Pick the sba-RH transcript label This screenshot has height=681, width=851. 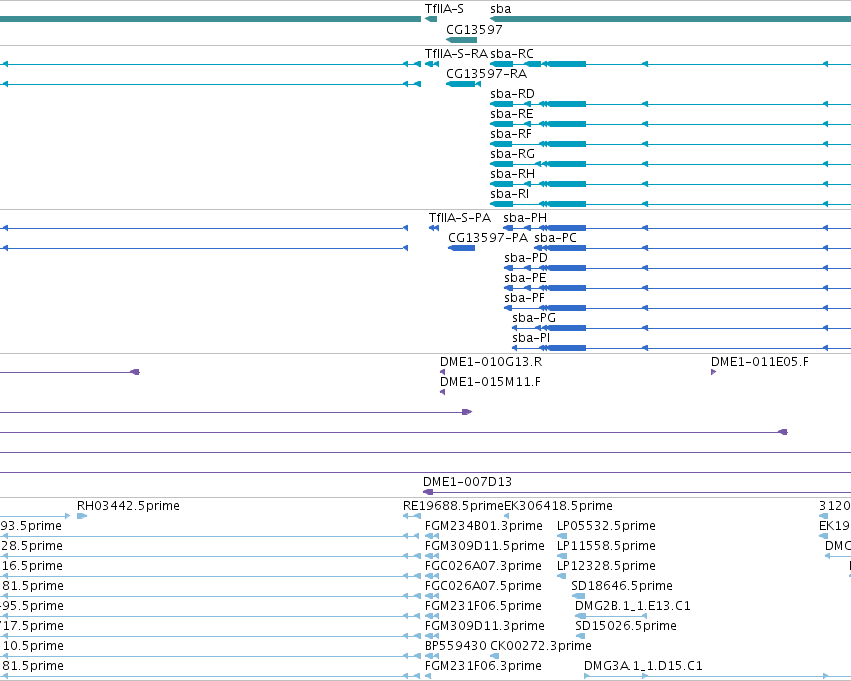(512, 174)
